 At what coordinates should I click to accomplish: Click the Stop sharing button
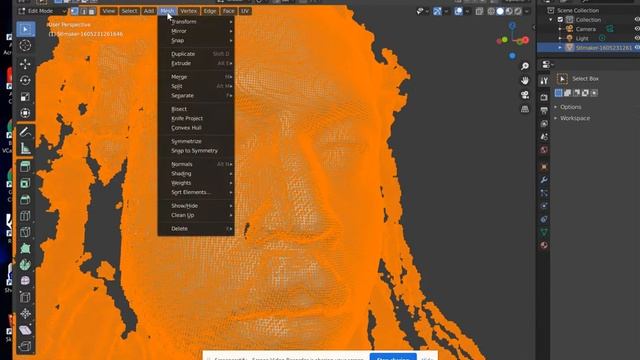click(x=393, y=357)
